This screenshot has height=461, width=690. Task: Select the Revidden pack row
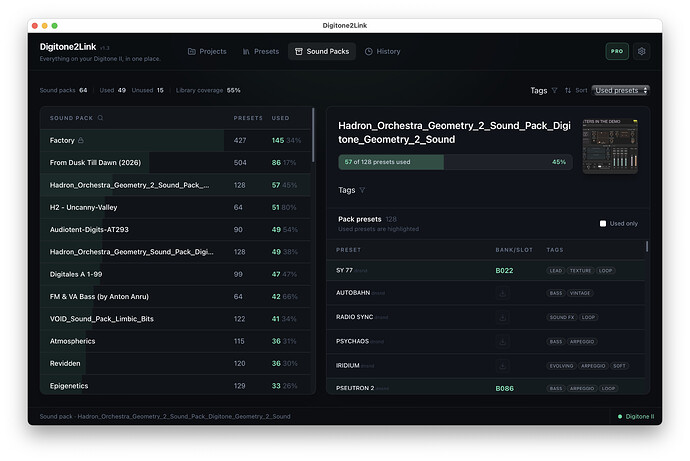tap(176, 363)
